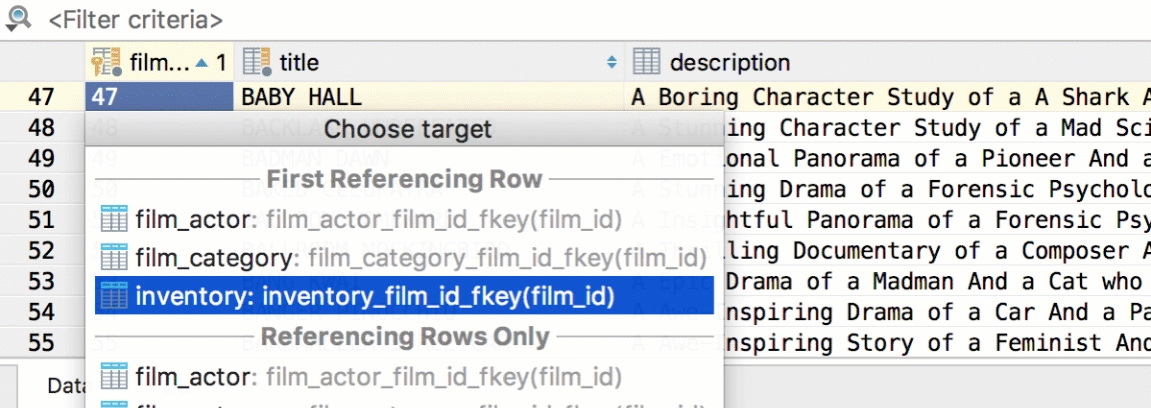This screenshot has width=1151, height=408.
Task: Select inventory_film_id_fkey(film_id) target
Action: click(404, 296)
